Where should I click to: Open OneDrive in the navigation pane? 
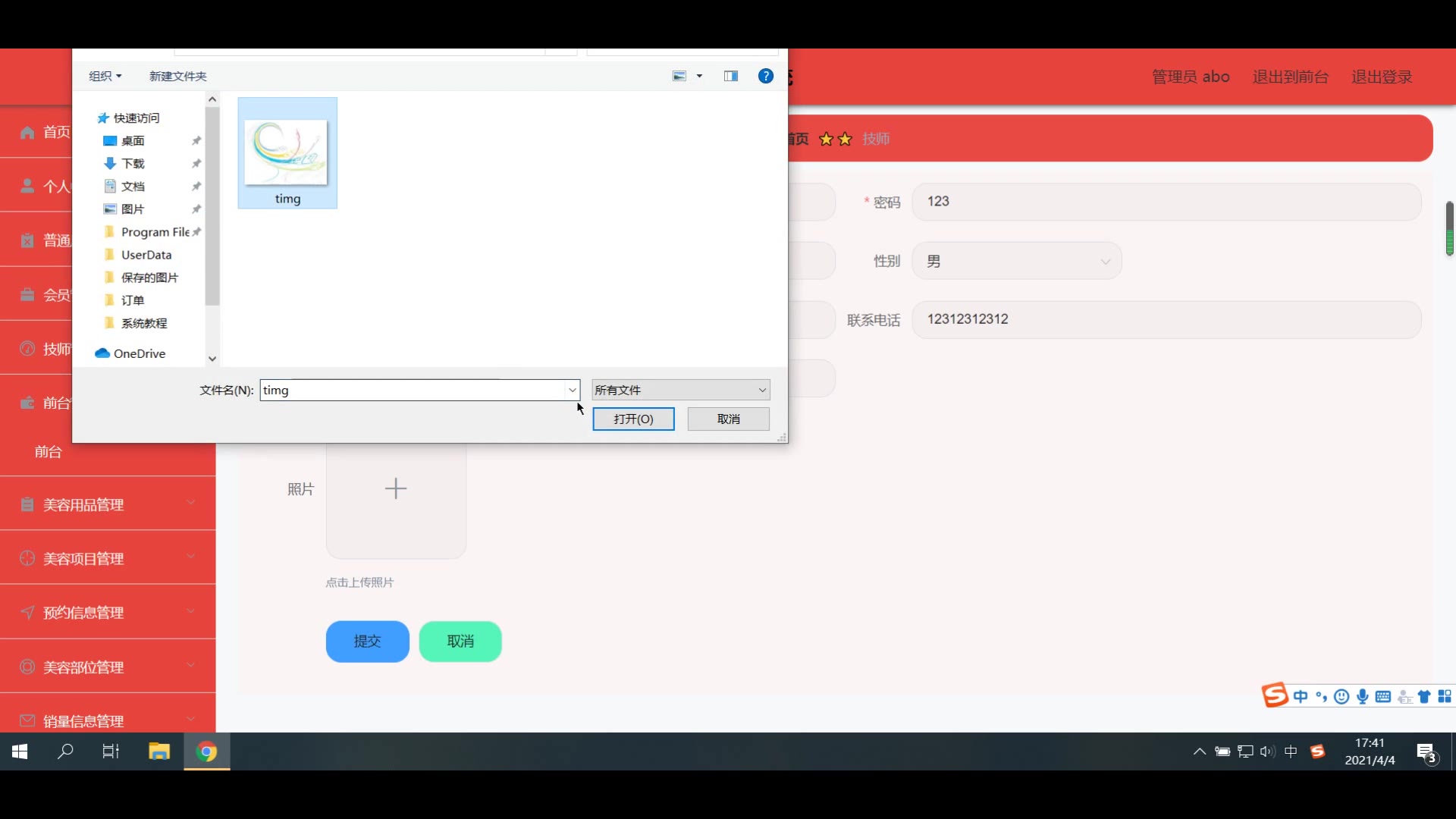tap(139, 353)
